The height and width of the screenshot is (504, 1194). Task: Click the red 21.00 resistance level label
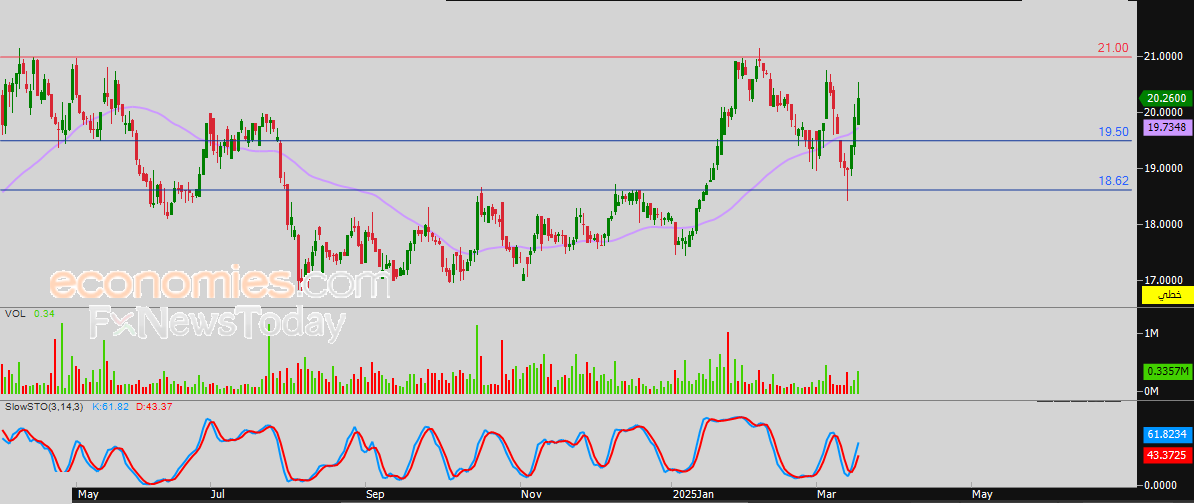tap(1113, 48)
